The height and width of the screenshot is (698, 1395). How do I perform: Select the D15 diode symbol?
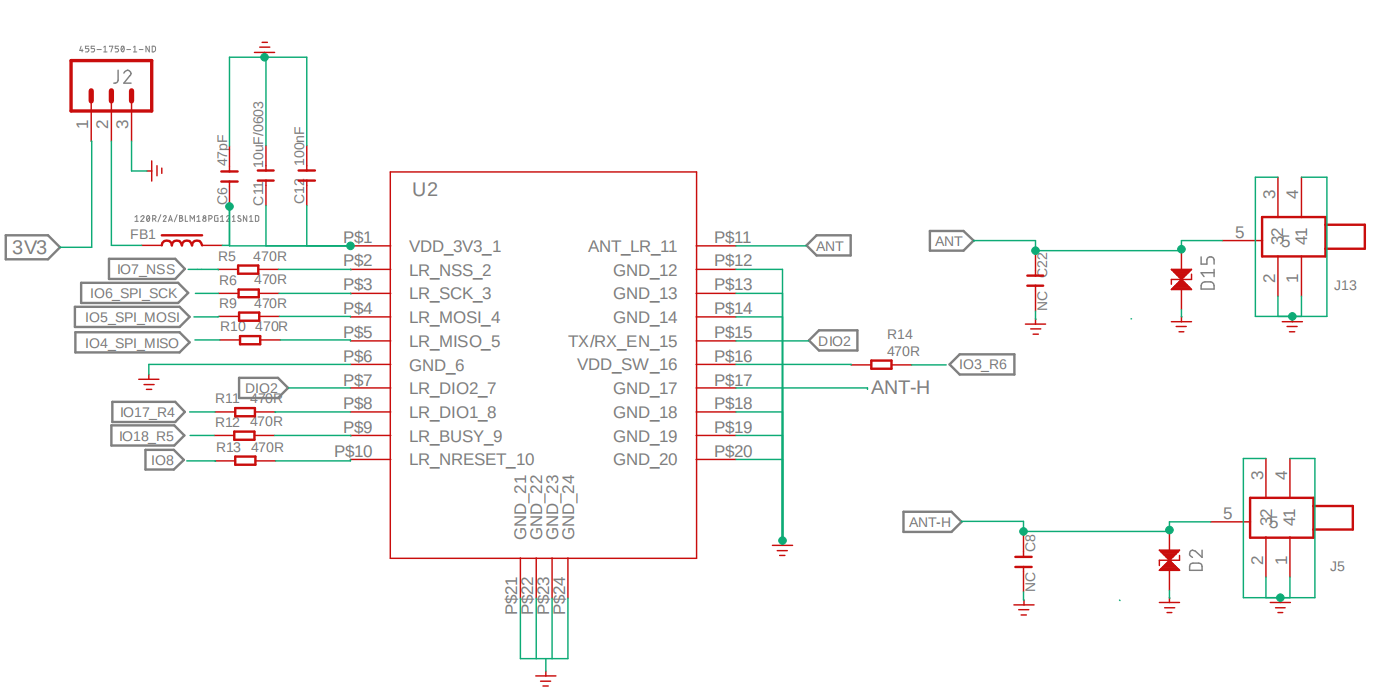click(x=1182, y=280)
